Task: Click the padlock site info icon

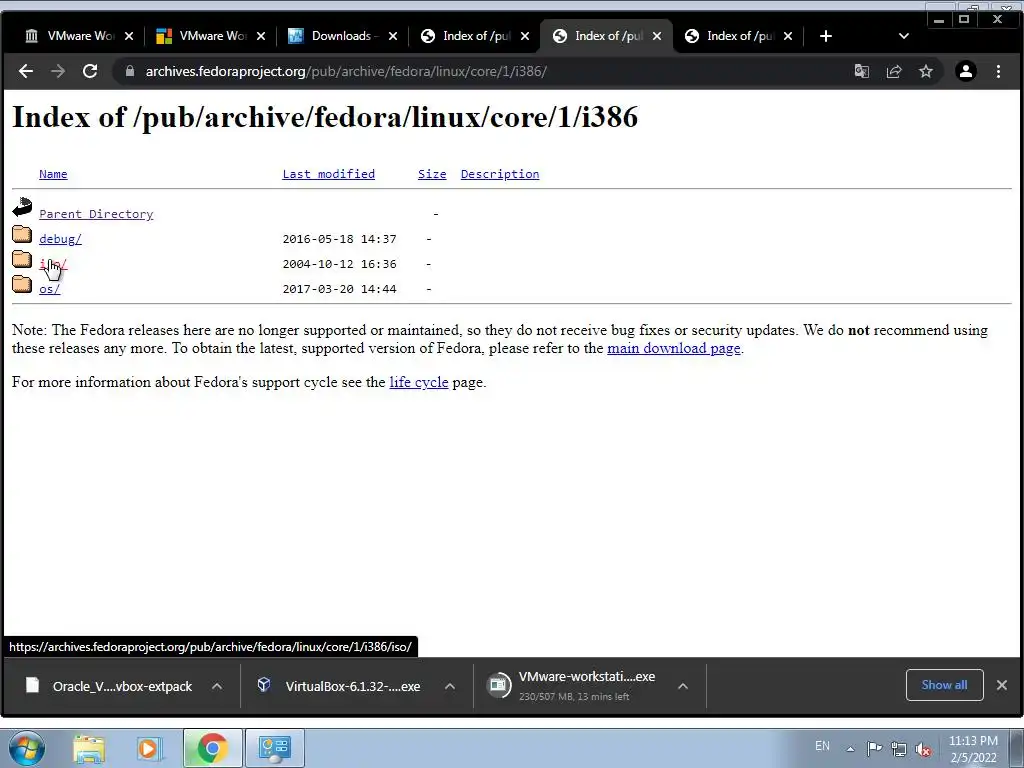Action: (x=130, y=71)
